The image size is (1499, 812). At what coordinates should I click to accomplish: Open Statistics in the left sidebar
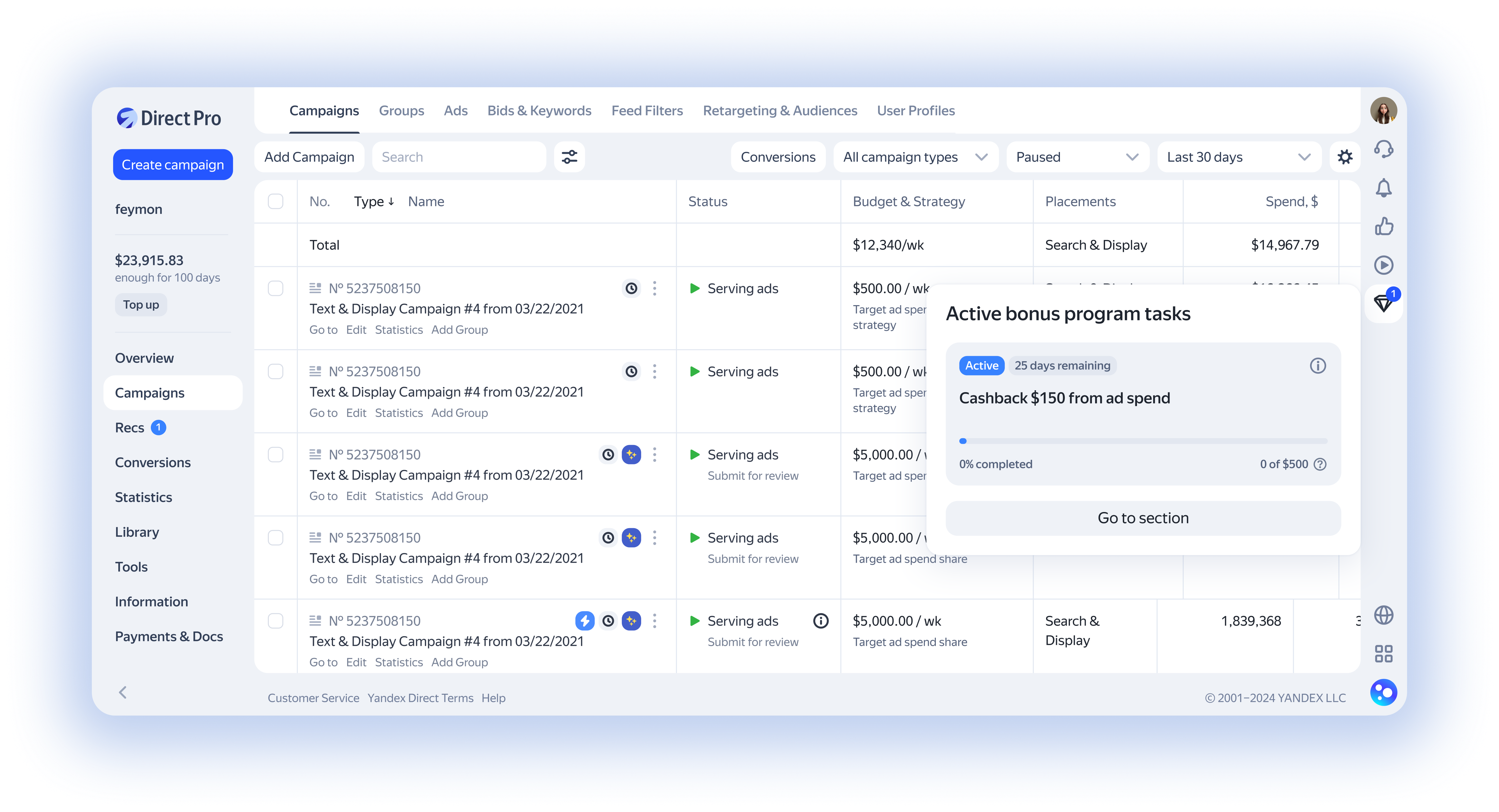143,497
